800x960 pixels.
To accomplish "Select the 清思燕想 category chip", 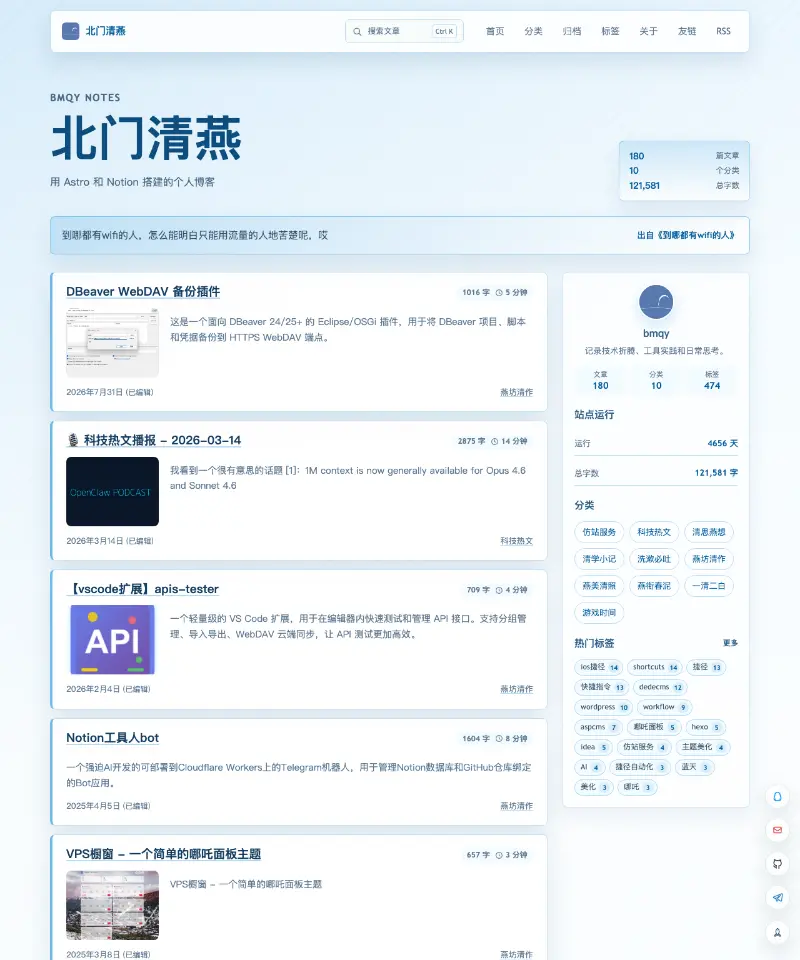I will (x=709, y=532).
